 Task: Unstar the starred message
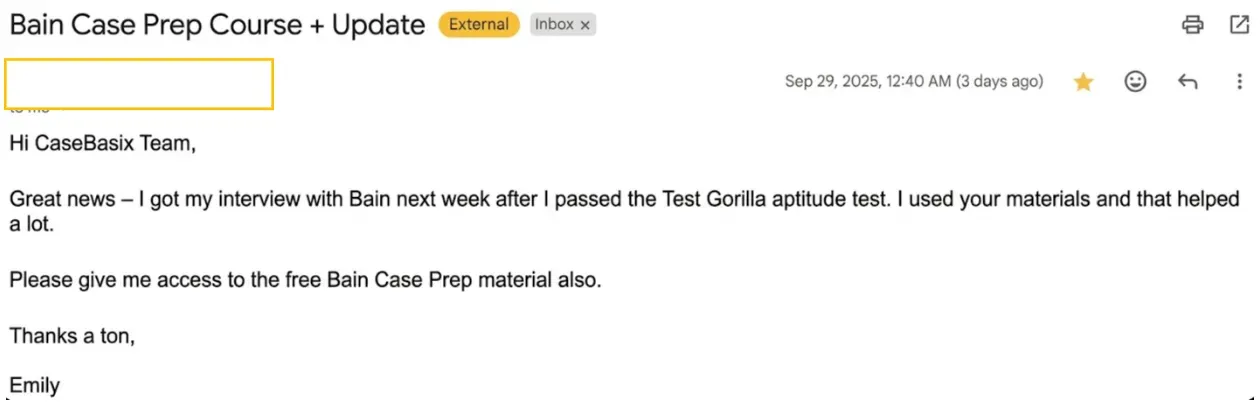(1083, 82)
